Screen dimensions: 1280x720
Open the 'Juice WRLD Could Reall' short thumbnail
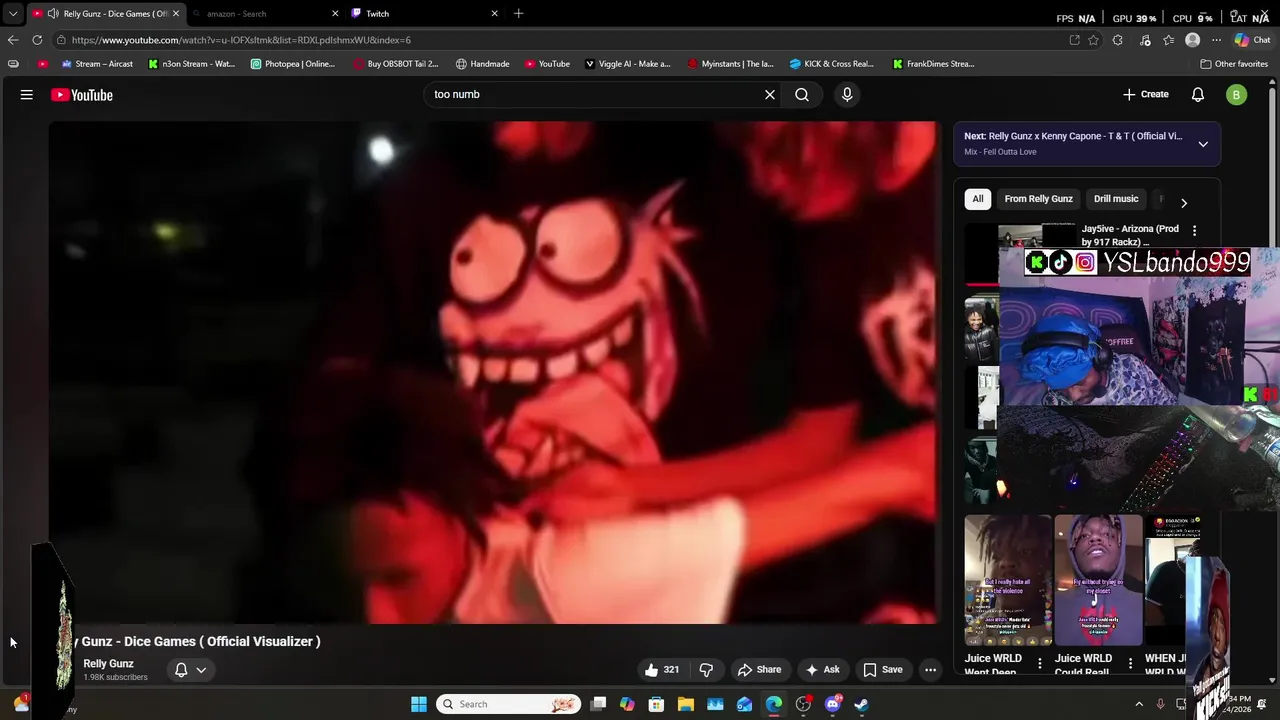1098,580
